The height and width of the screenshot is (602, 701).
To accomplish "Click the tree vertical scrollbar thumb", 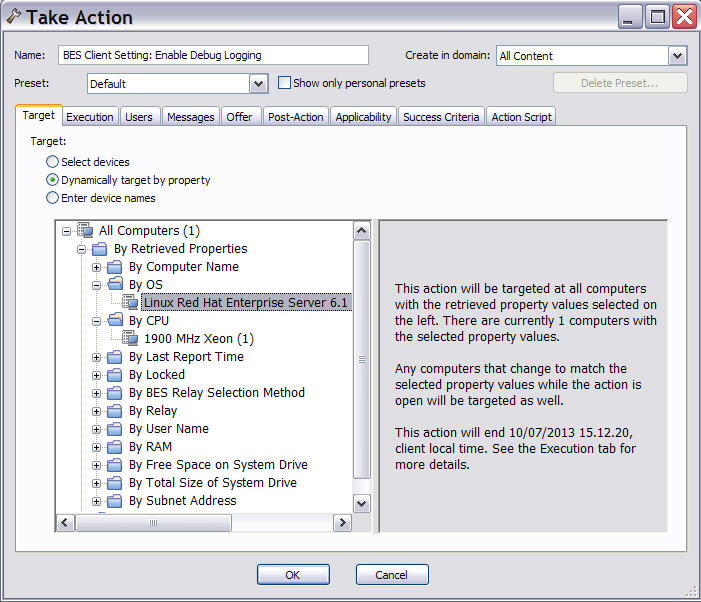I will click(361, 359).
